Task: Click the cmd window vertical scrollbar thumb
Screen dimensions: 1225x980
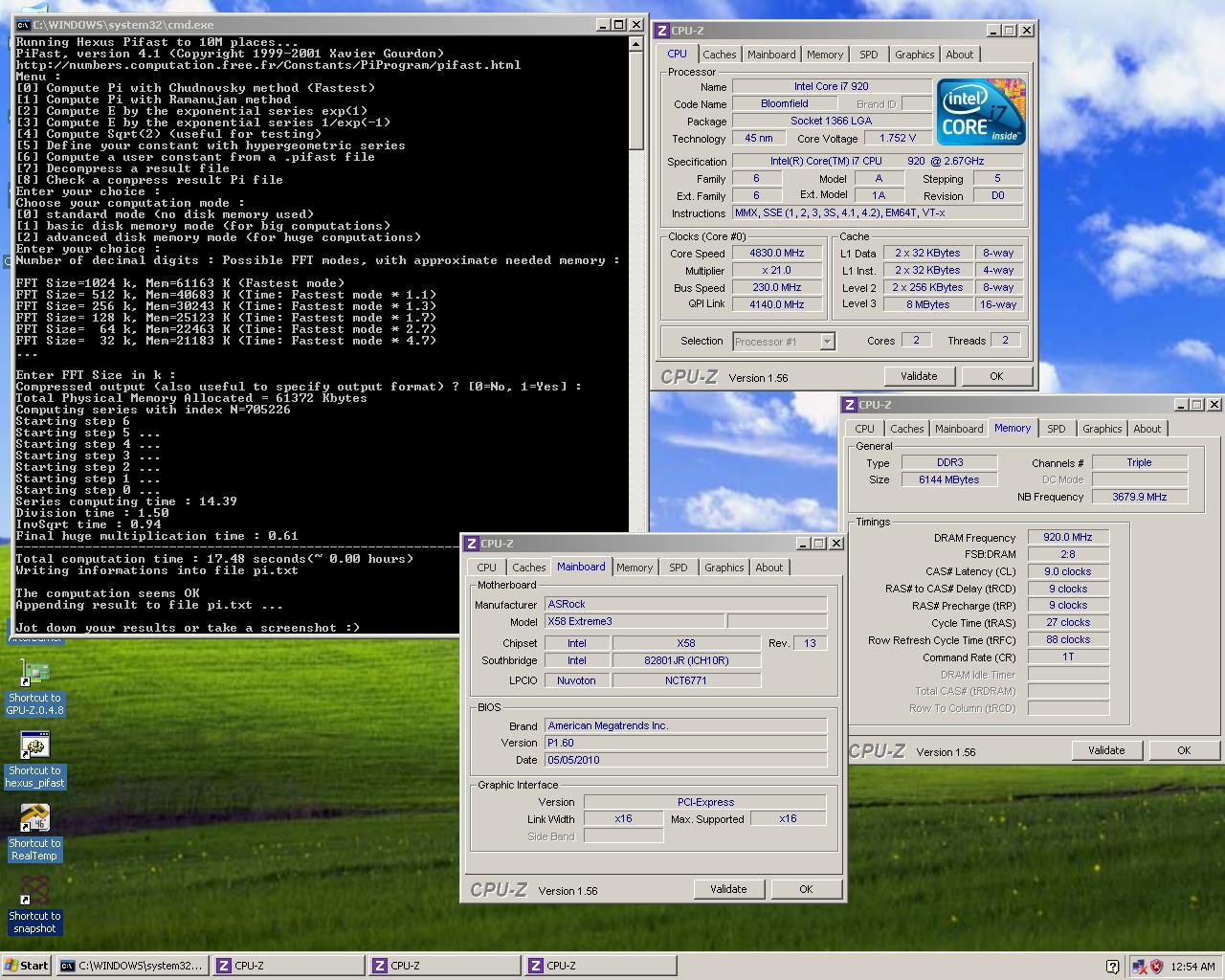Action: [x=636, y=100]
